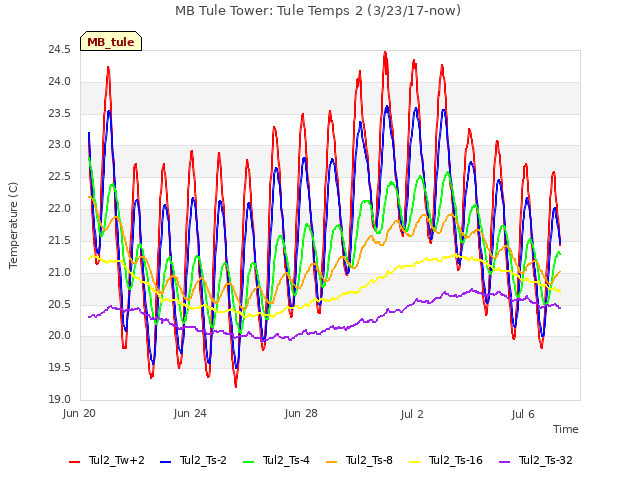Click the 21.0 y-axis tick label
The height and width of the screenshot is (480, 640).
pos(59,272)
